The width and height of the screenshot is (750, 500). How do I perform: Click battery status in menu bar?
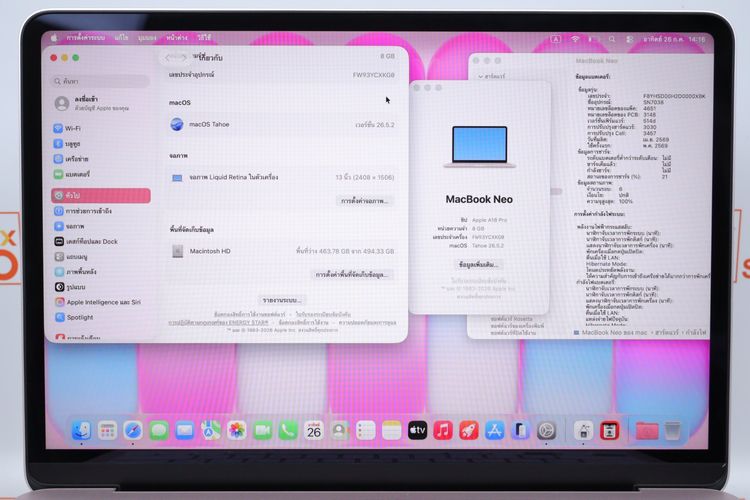pyautogui.click(x=594, y=39)
